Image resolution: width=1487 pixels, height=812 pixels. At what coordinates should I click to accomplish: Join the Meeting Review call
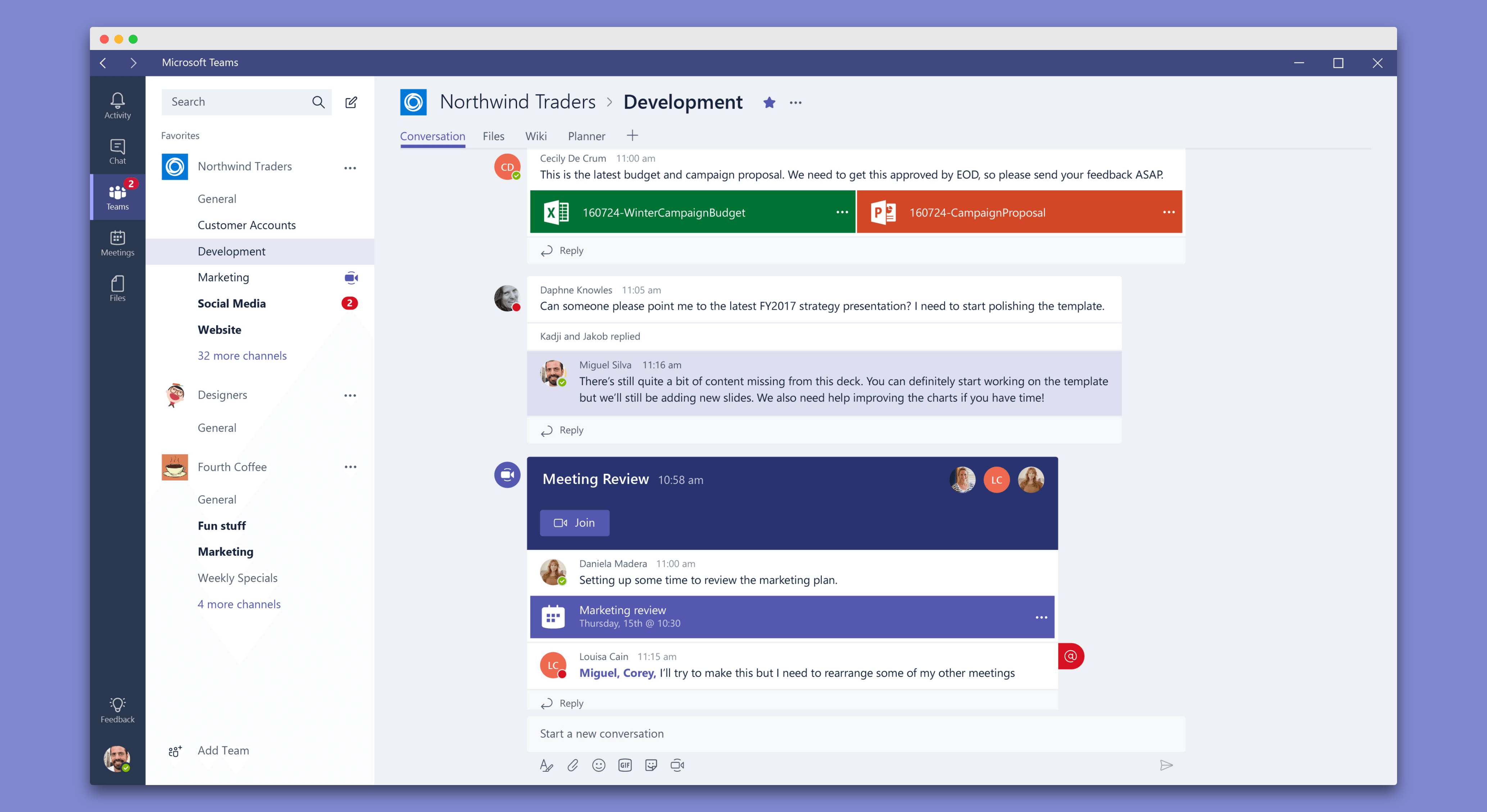(x=574, y=522)
